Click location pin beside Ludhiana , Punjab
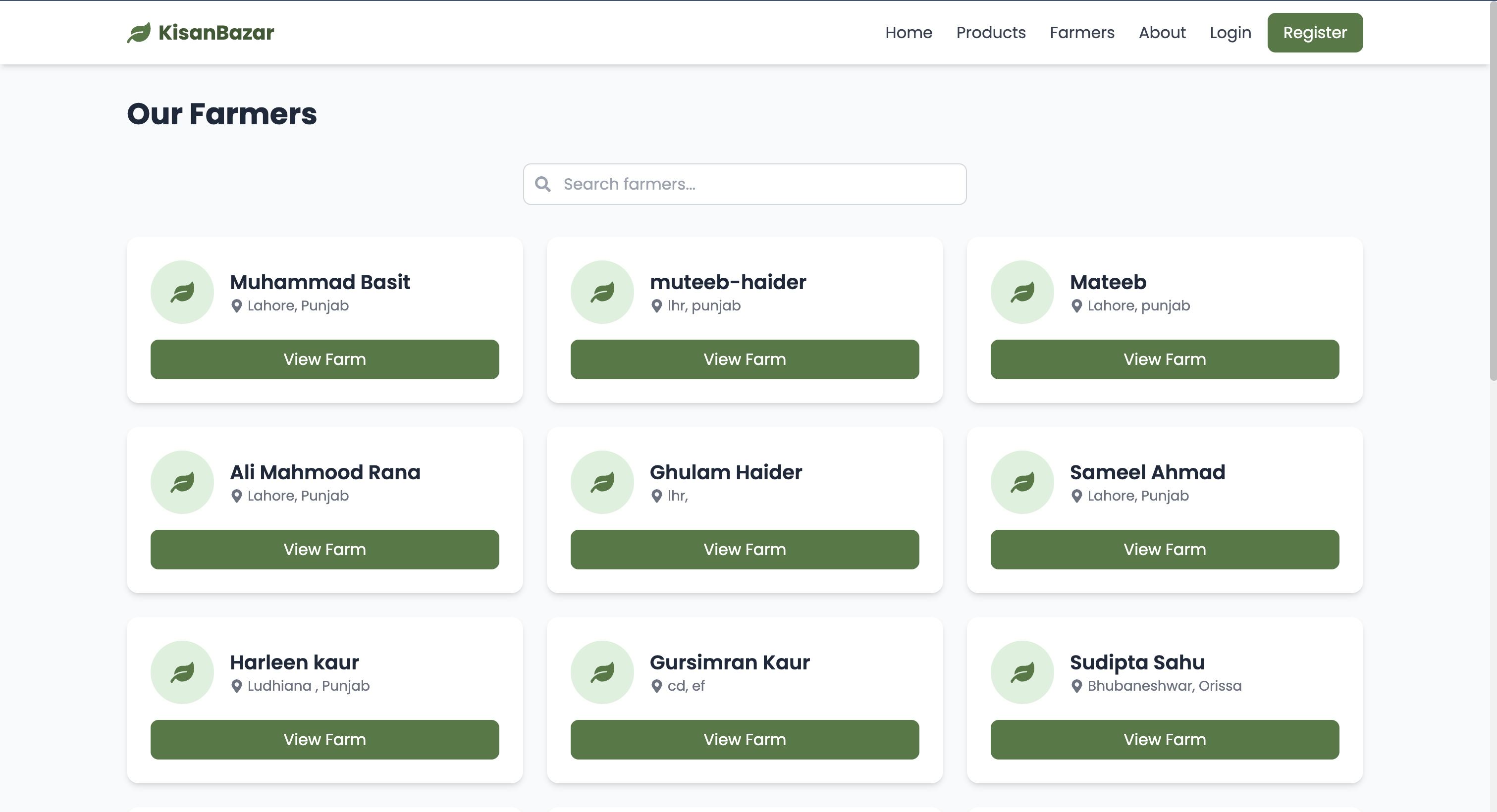 point(236,686)
